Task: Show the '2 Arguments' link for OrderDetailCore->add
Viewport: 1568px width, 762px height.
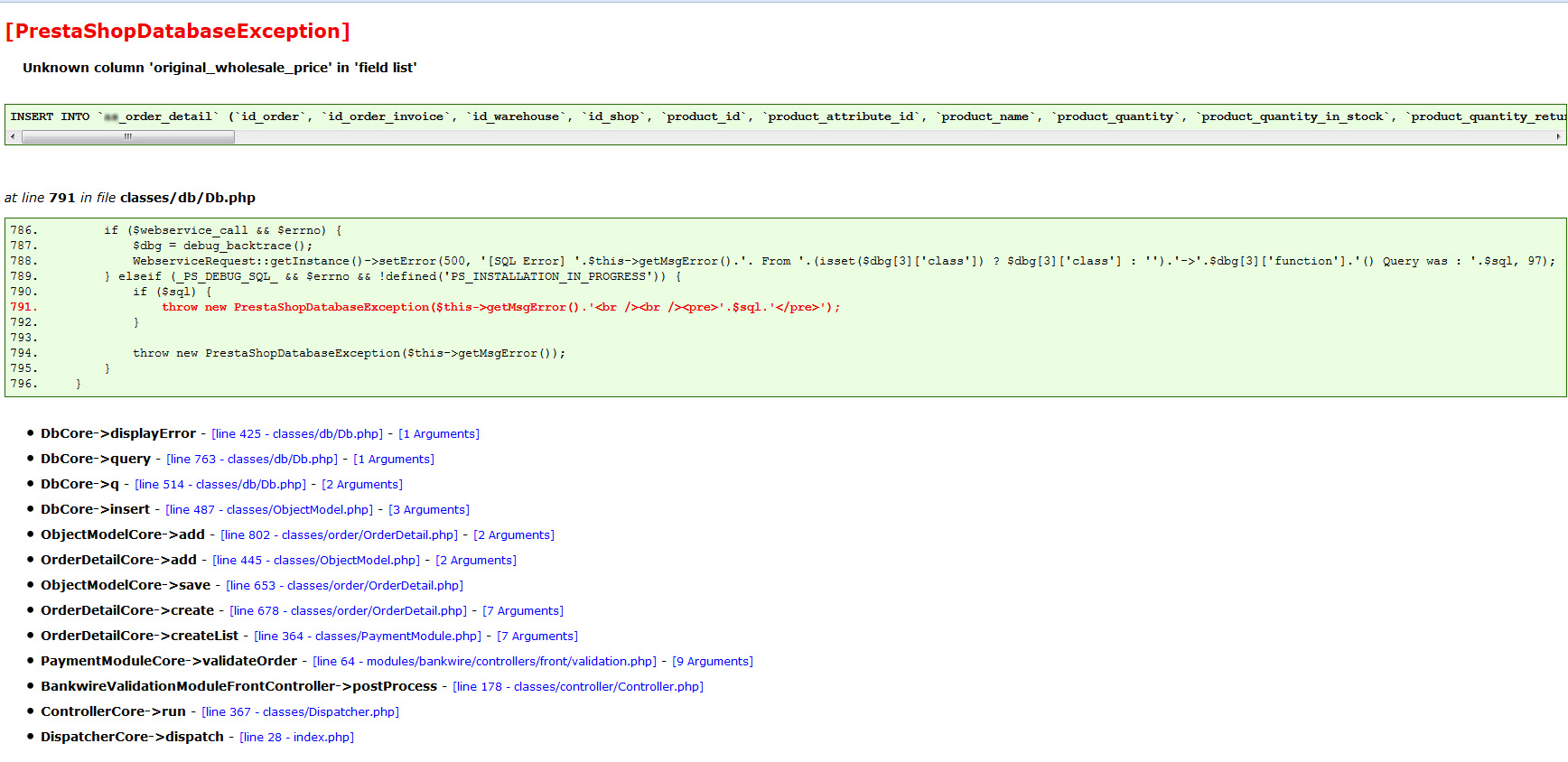Action: [x=476, y=561]
